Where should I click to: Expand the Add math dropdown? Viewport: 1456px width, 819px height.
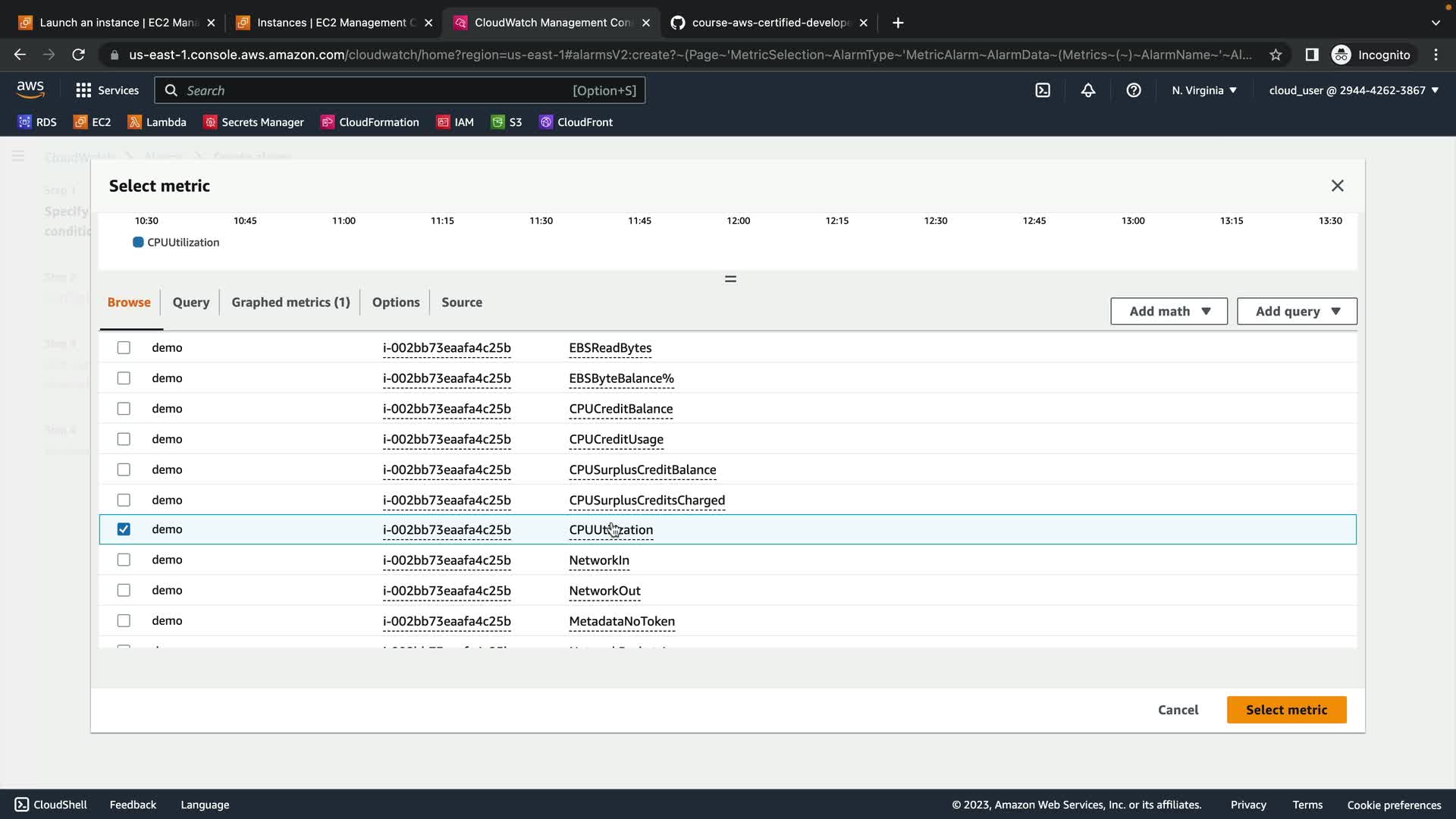tap(1169, 311)
